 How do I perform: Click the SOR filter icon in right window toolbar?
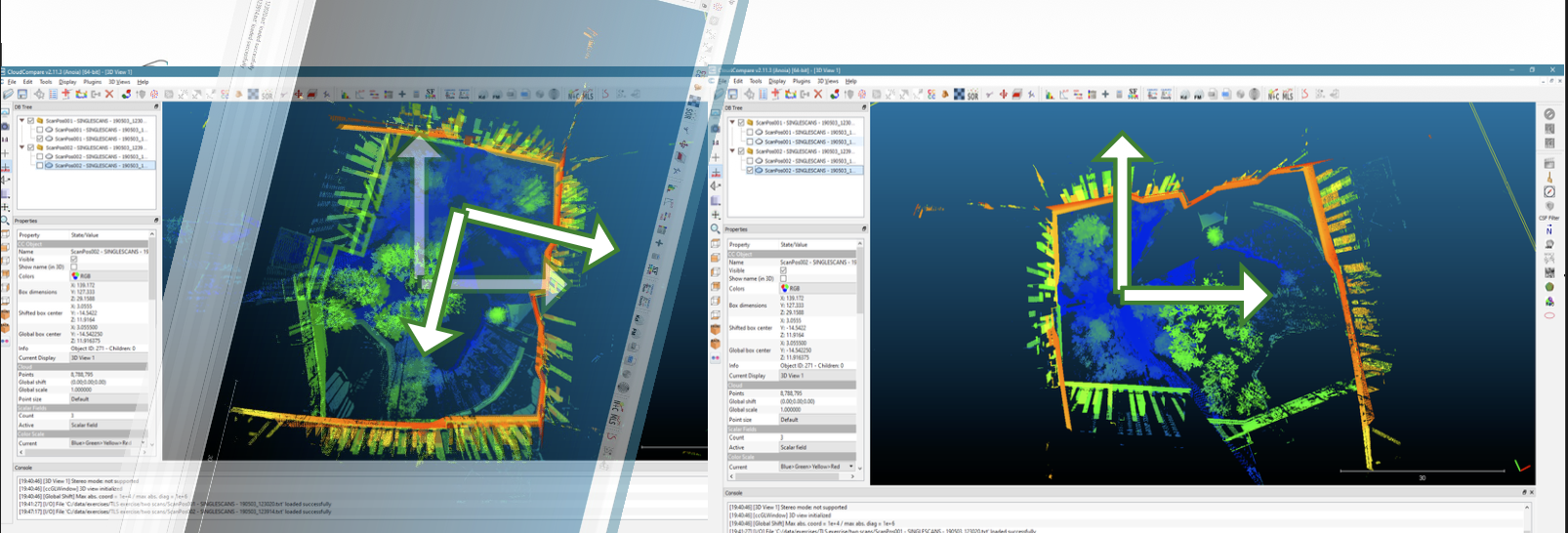(972, 95)
